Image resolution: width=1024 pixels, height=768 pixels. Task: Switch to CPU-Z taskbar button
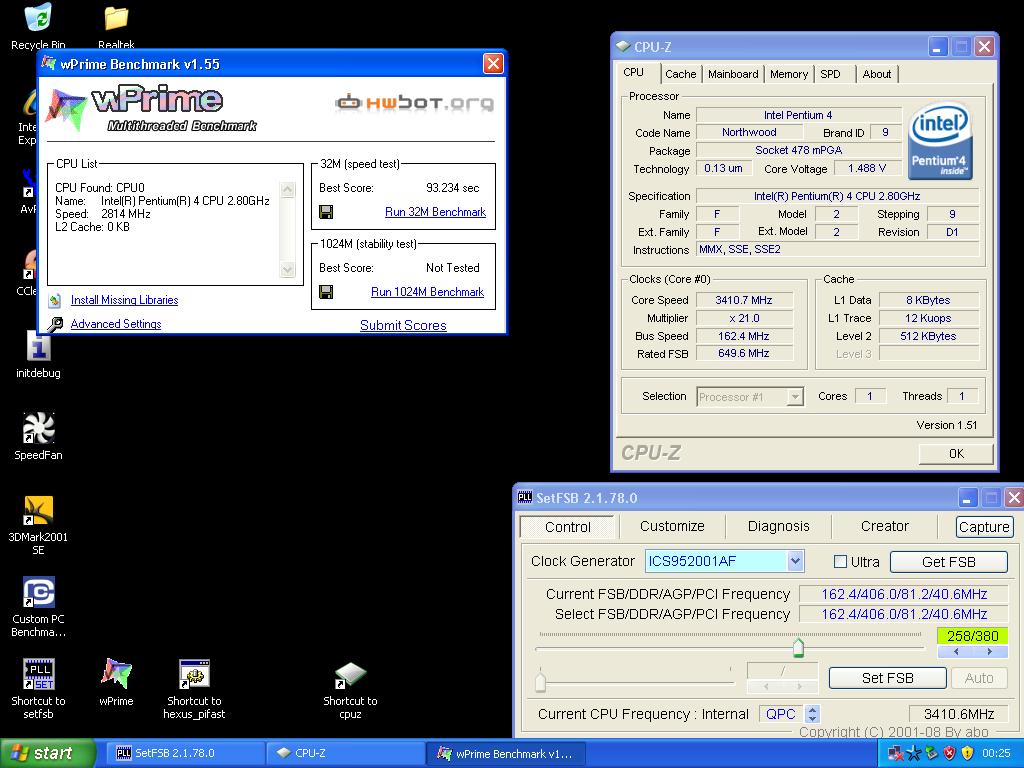[x=345, y=753]
